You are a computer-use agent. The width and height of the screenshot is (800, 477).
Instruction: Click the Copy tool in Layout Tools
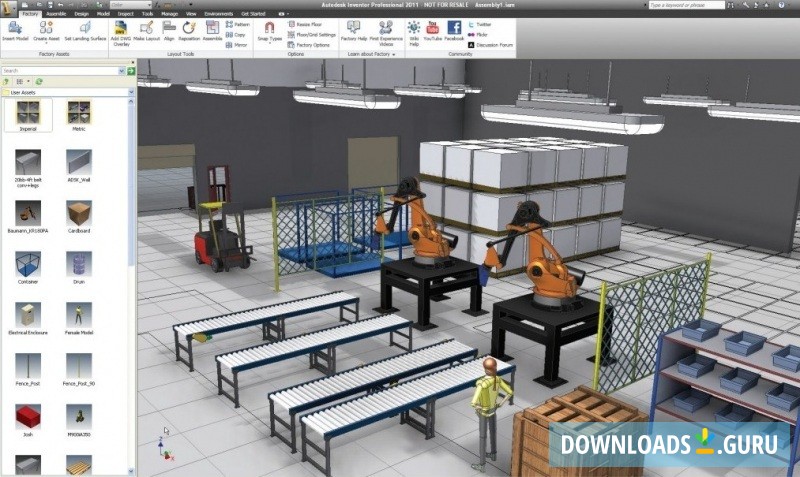click(236, 35)
